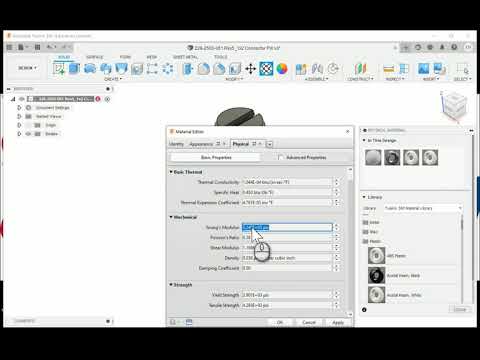The height and width of the screenshot is (360, 480).
Task: Select the ABS Plastic material thumbnail
Action: tap(376, 256)
